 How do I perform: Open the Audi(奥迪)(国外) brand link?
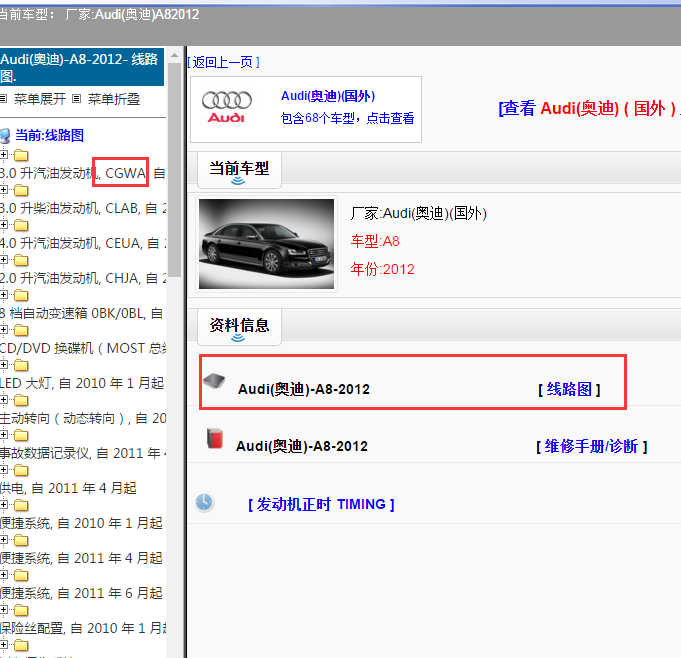pos(328,96)
